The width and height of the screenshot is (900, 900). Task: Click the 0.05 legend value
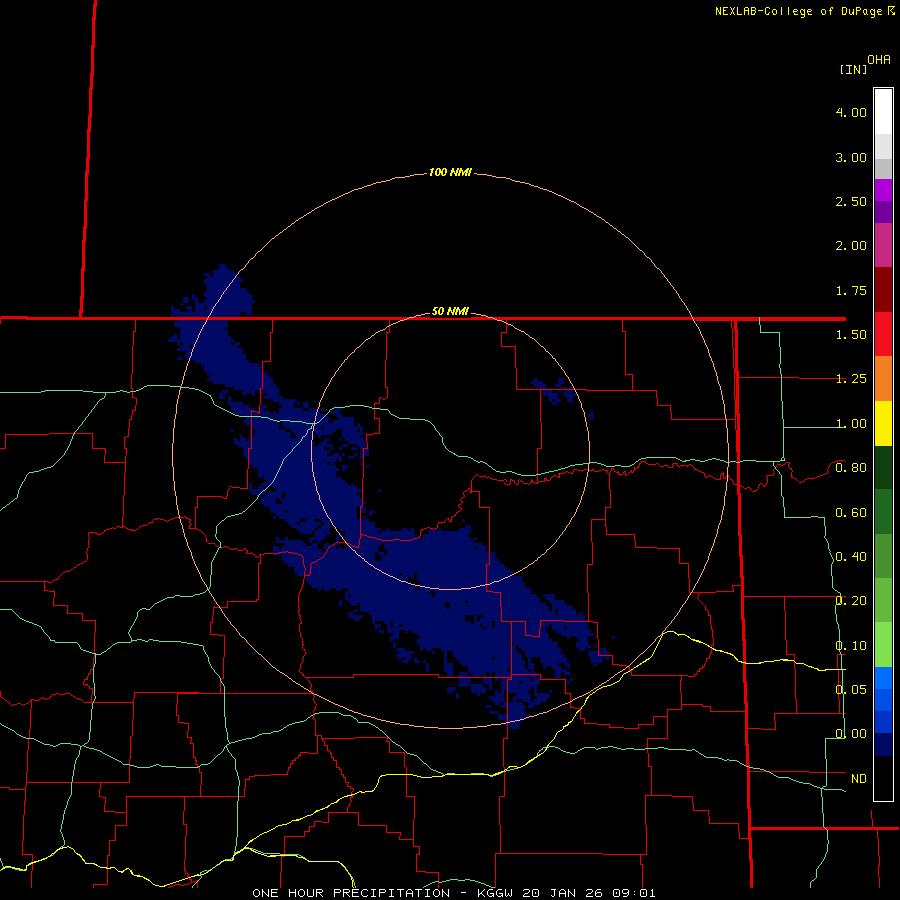click(851, 689)
